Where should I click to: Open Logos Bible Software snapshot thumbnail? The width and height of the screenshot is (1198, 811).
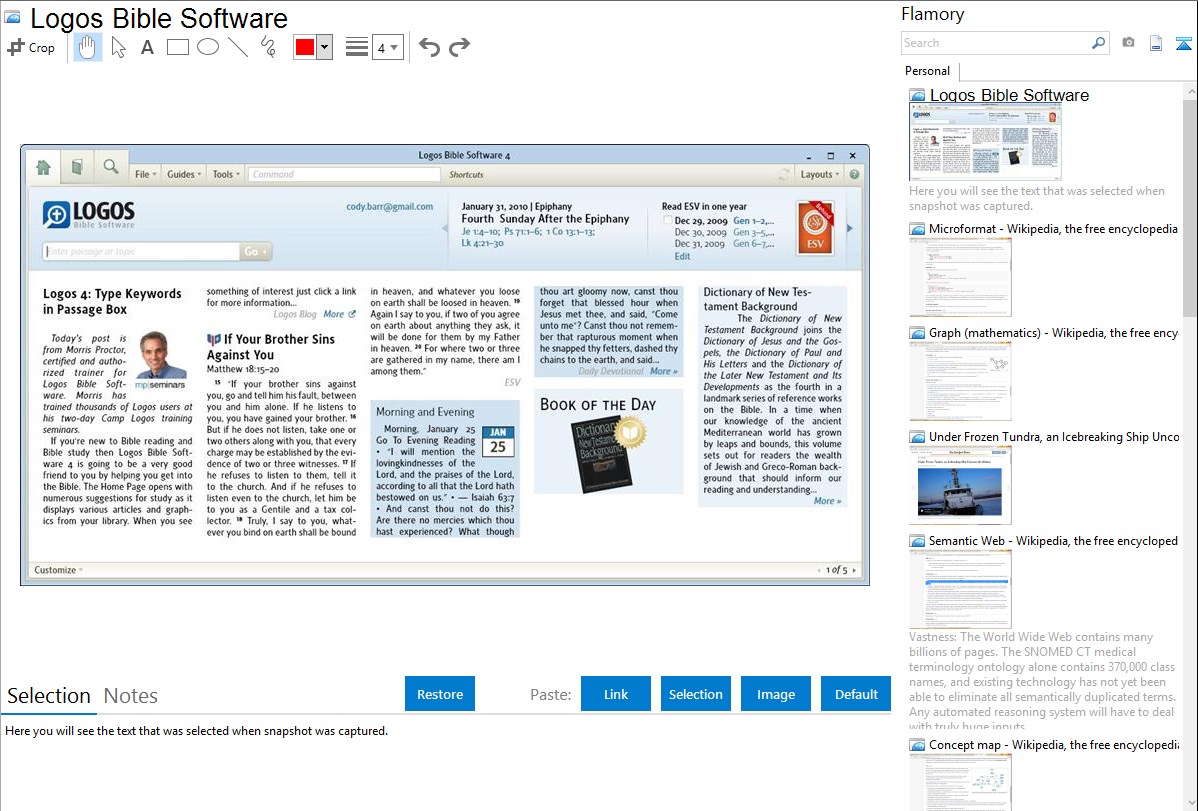pos(985,142)
